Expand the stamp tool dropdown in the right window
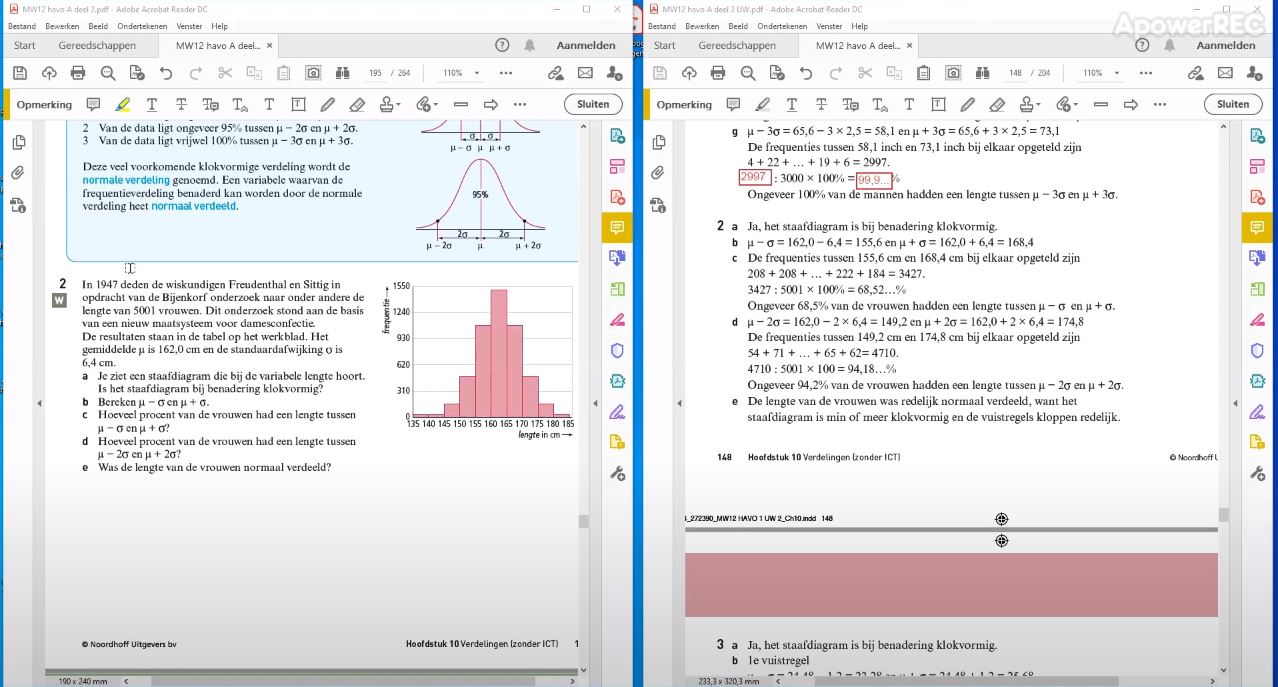This screenshot has height=687, width=1278. (x=1039, y=104)
